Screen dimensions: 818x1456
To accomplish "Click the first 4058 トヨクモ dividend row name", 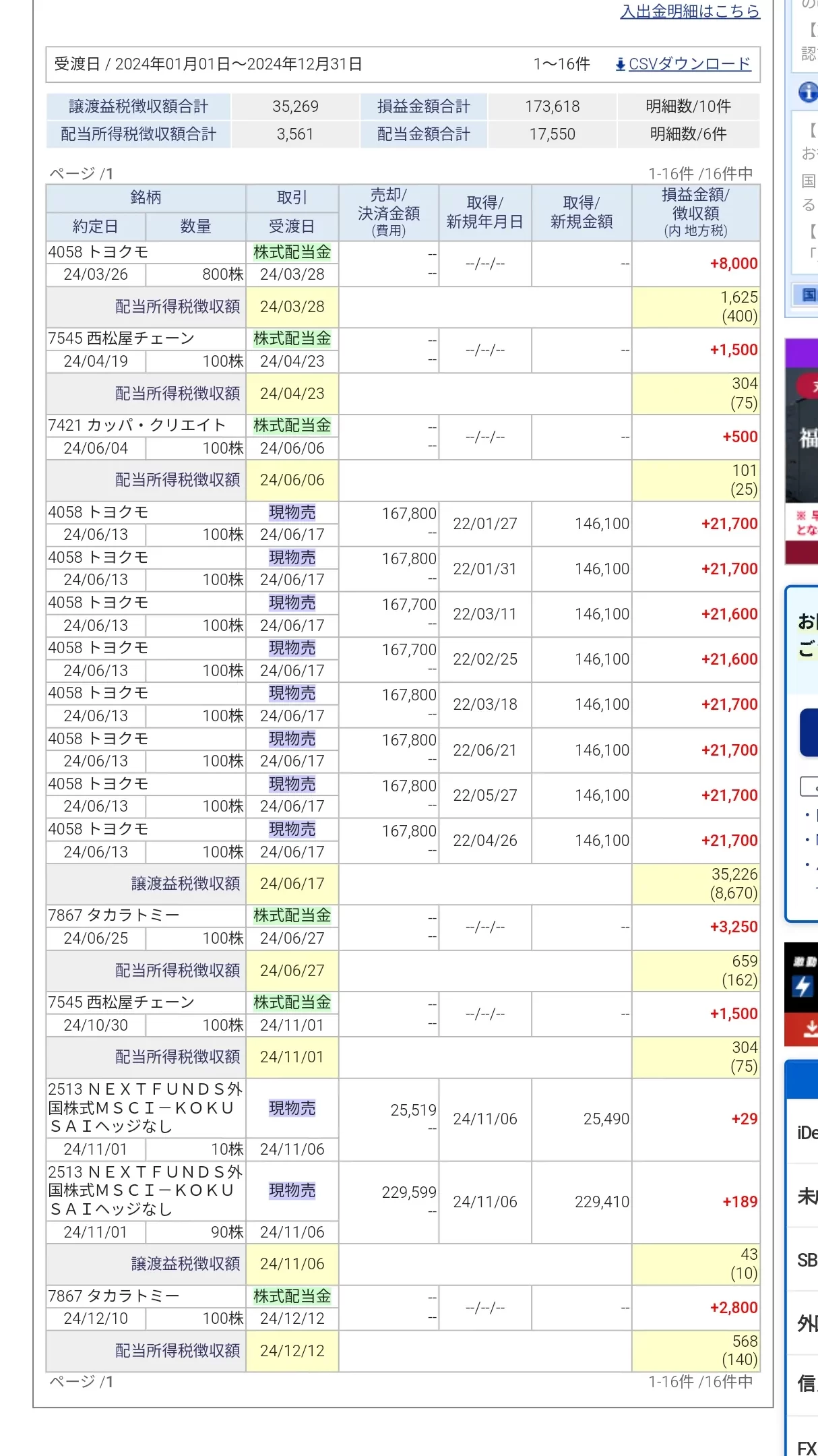I will 98,252.
